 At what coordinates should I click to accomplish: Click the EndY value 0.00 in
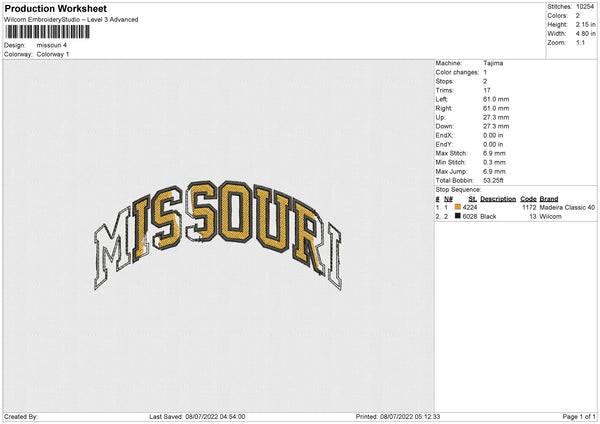coord(493,144)
